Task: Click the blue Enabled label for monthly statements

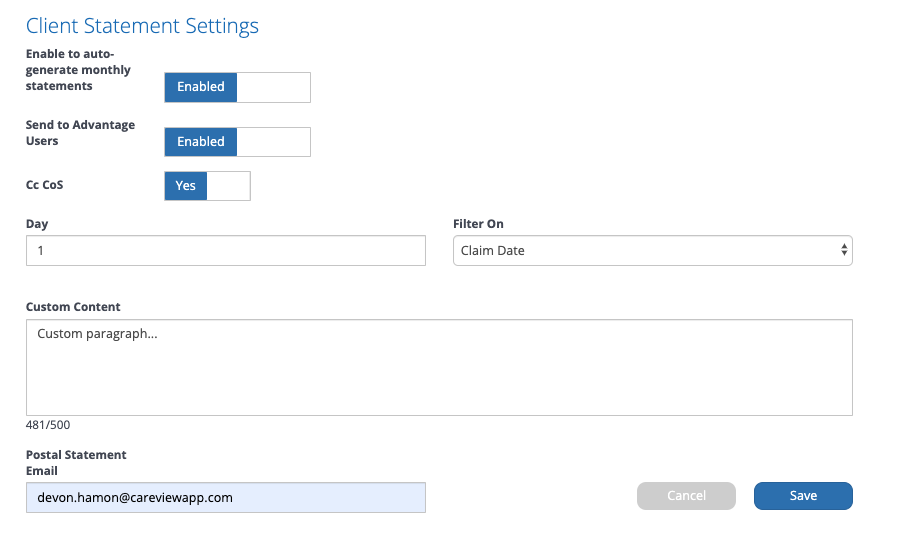Action: pos(201,87)
